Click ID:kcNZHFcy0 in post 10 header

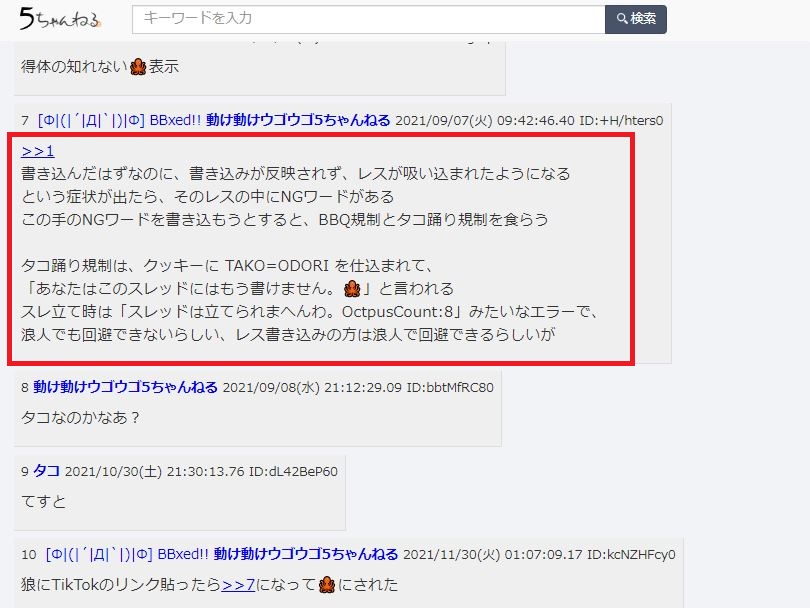631,555
